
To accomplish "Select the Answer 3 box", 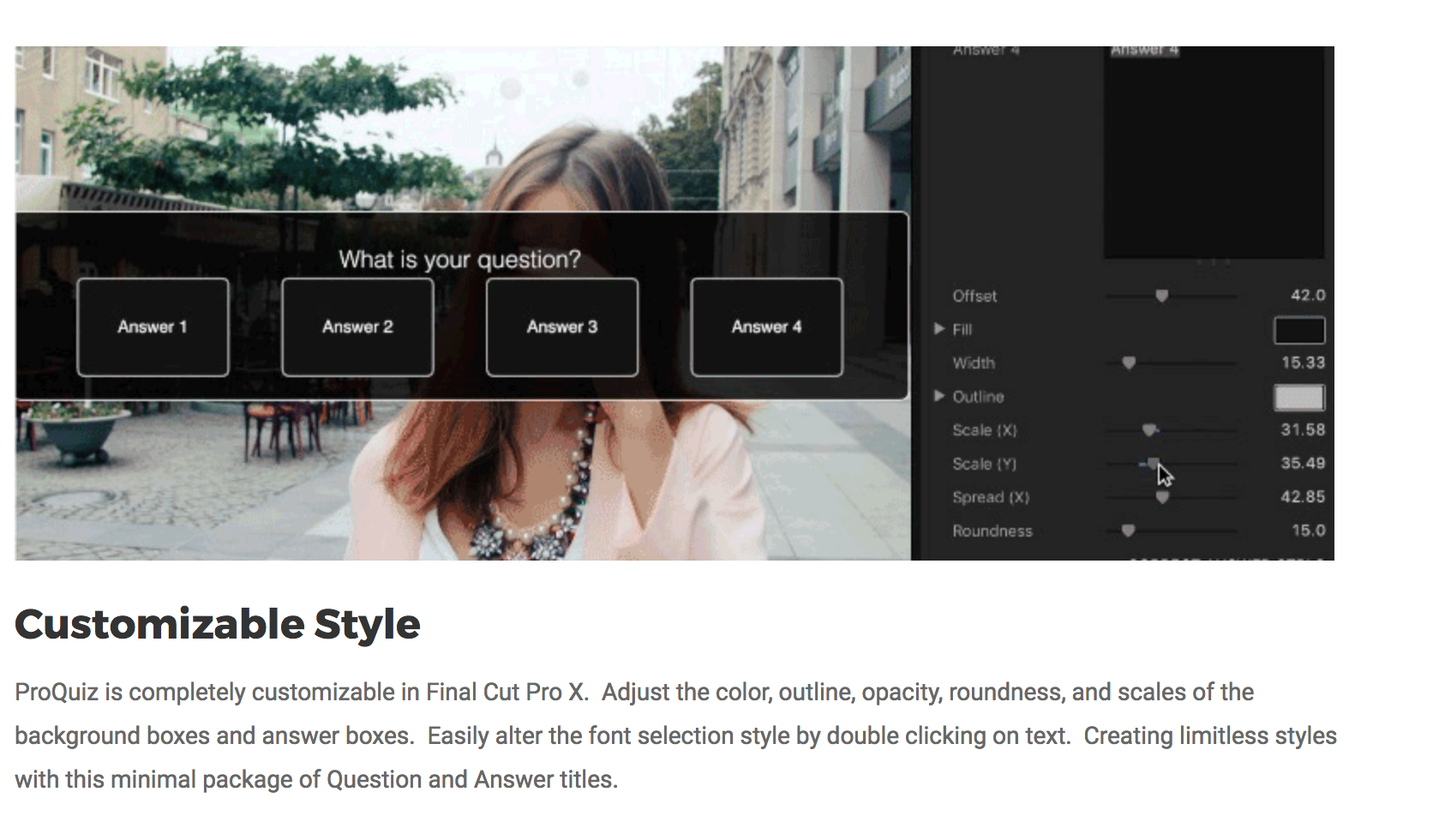I will (561, 327).
